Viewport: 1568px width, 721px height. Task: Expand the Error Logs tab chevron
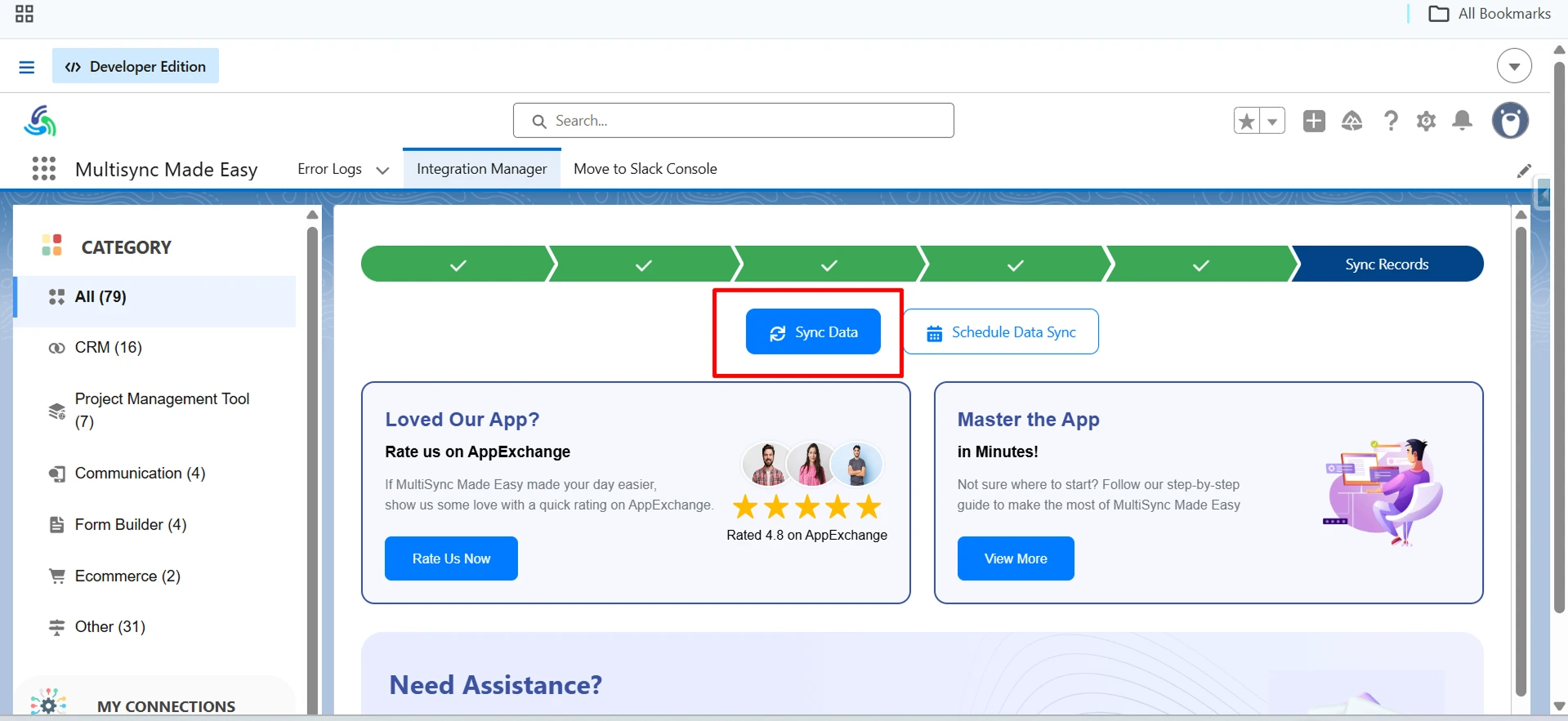click(382, 170)
